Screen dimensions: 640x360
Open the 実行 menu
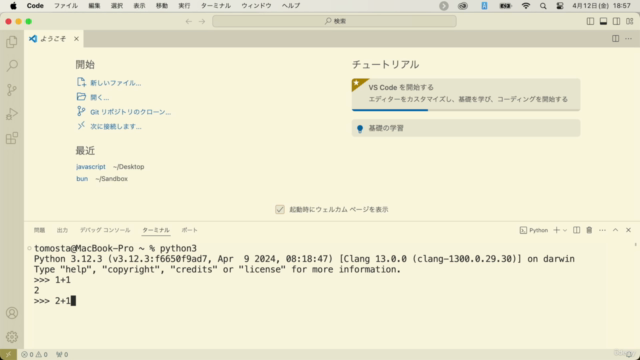(184, 6)
